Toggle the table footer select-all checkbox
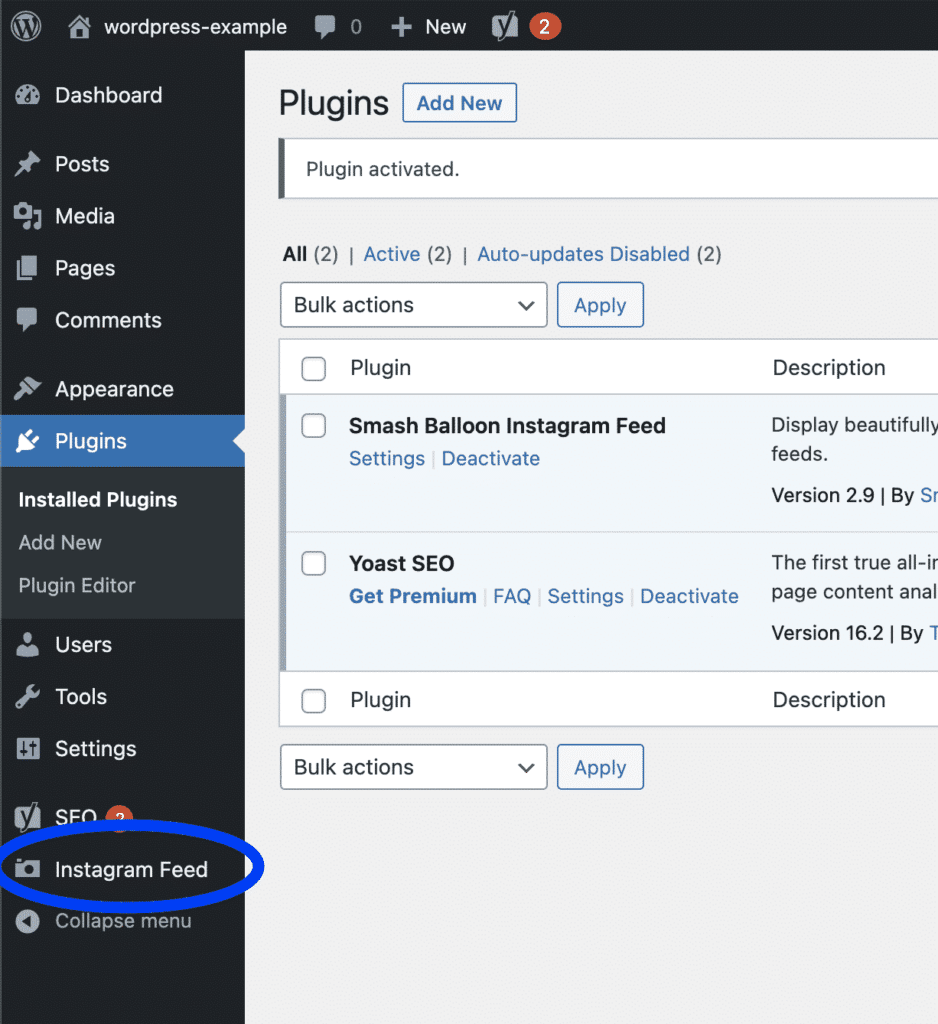 314,701
